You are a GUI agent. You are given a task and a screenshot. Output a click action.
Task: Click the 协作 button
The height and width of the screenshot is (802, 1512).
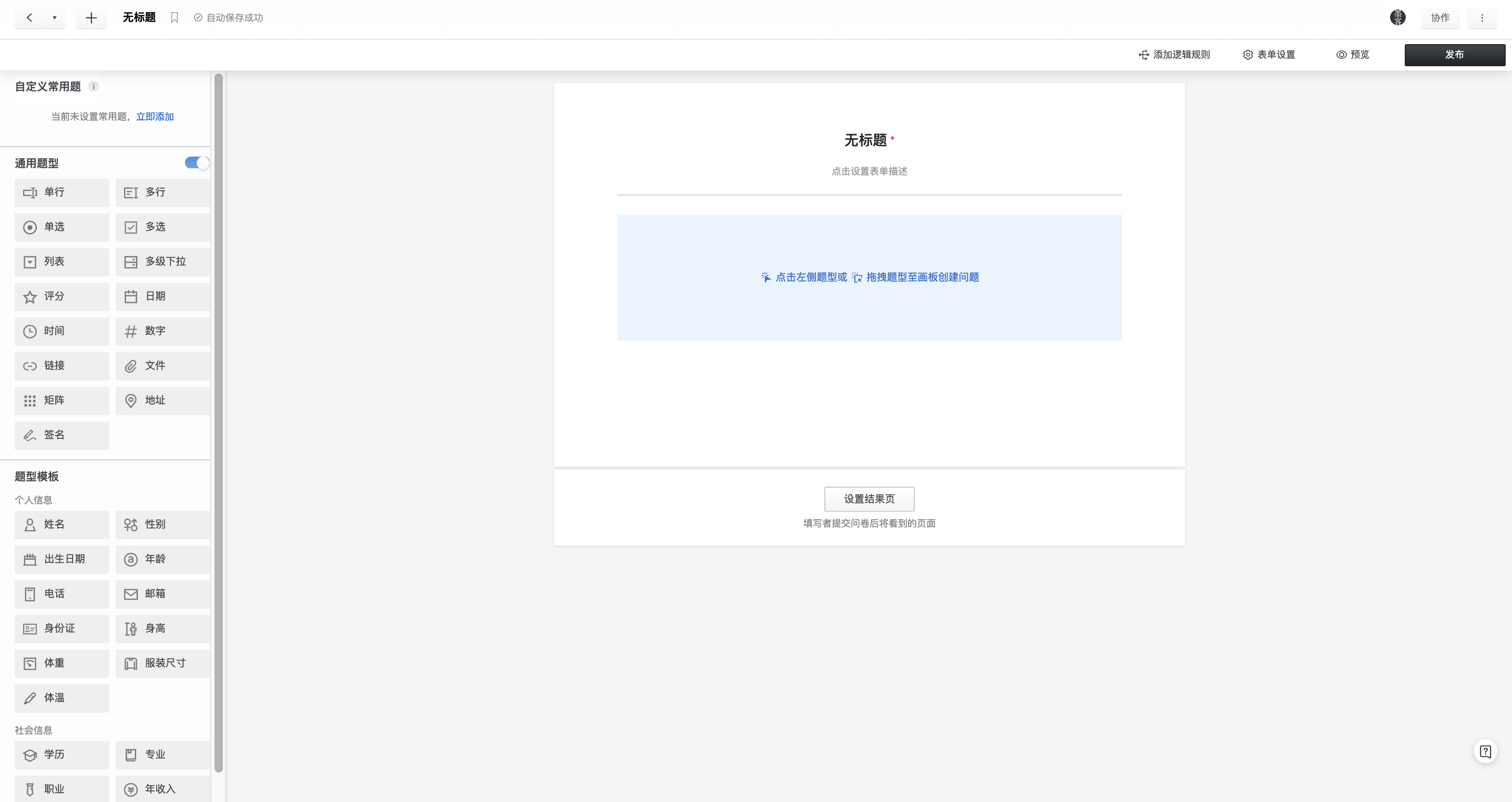pos(1440,17)
